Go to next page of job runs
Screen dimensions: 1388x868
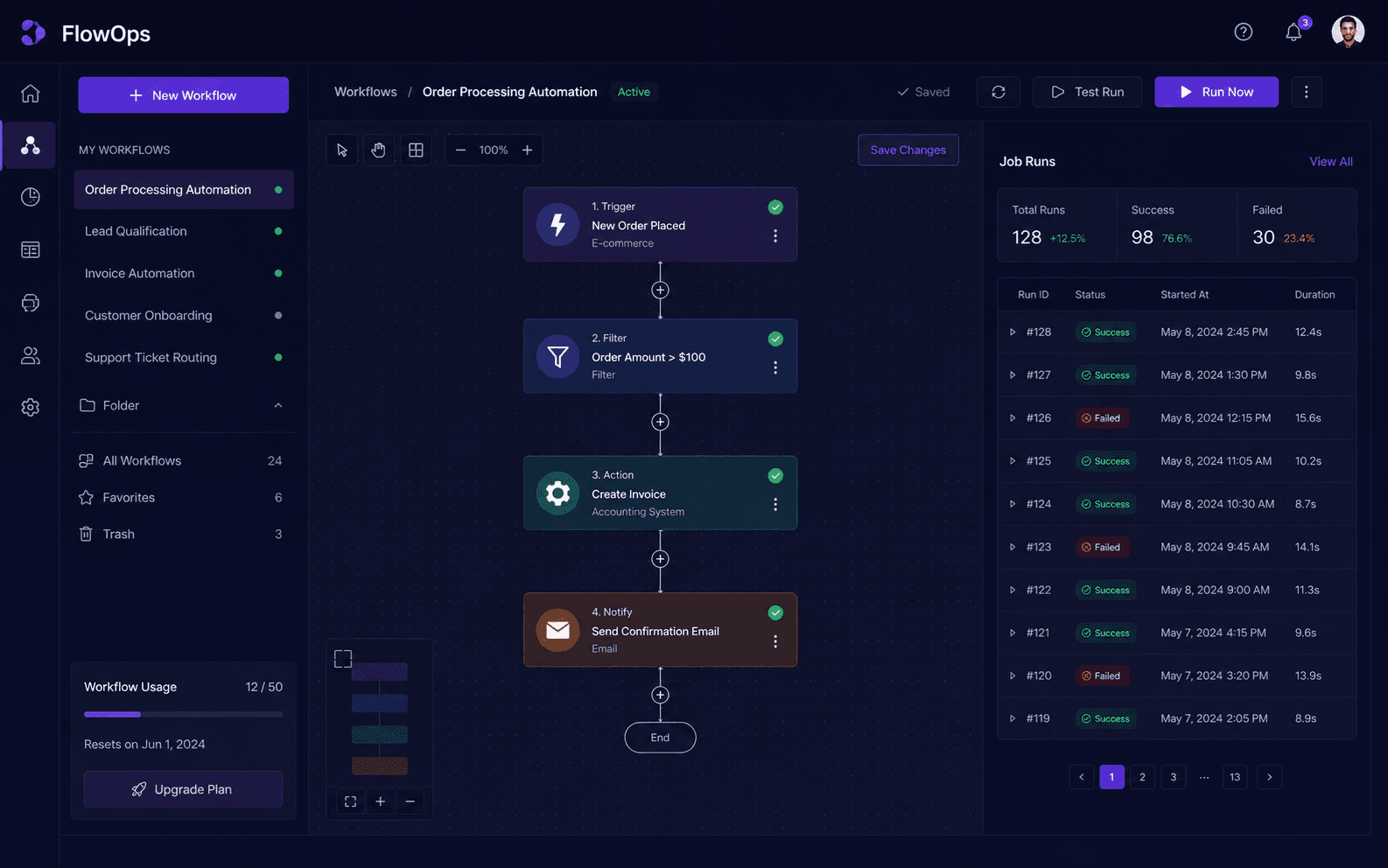coord(1269,777)
